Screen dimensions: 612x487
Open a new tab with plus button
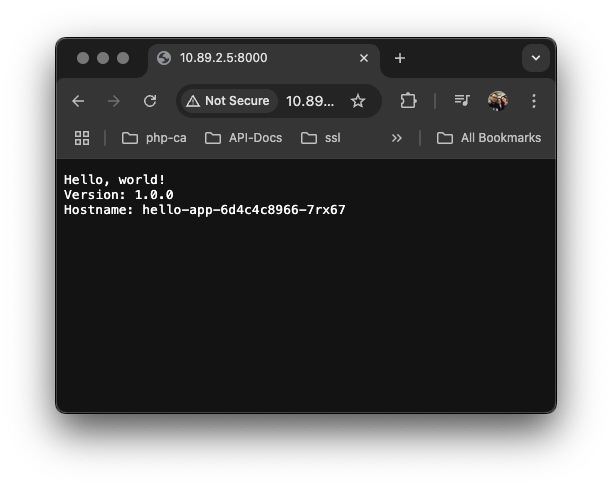click(400, 58)
